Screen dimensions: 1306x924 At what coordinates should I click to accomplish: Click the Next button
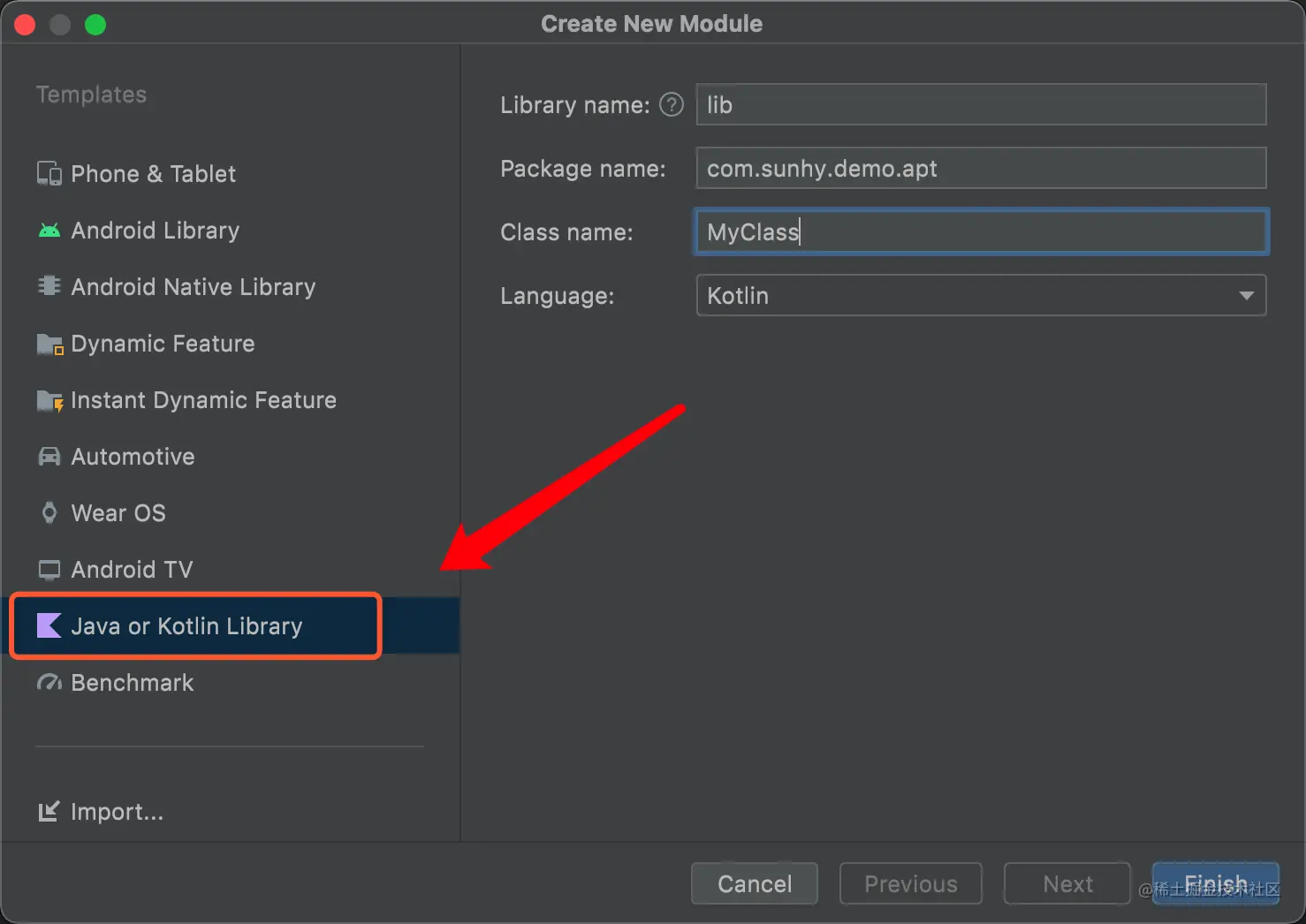(x=1067, y=883)
